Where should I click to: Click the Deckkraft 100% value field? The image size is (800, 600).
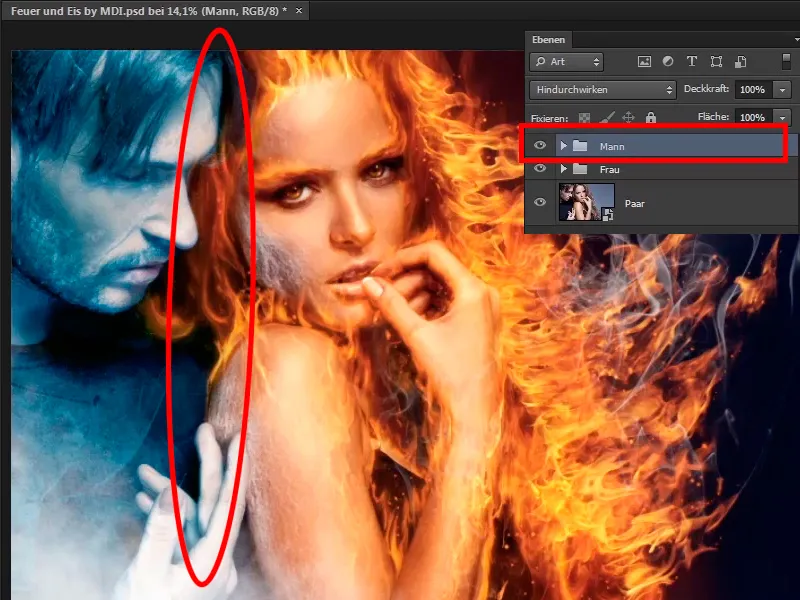pos(753,90)
